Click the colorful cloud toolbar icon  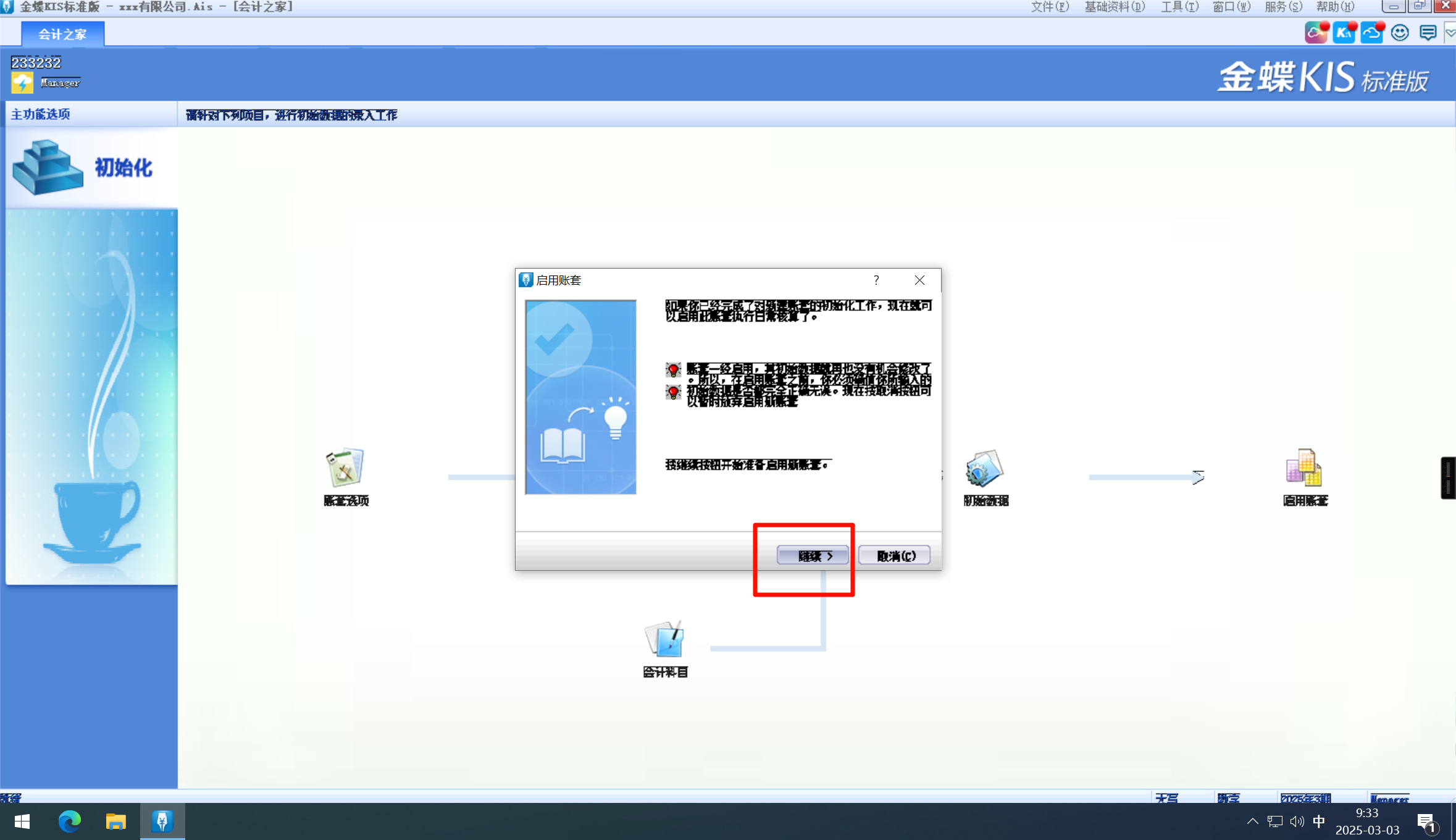1316,32
